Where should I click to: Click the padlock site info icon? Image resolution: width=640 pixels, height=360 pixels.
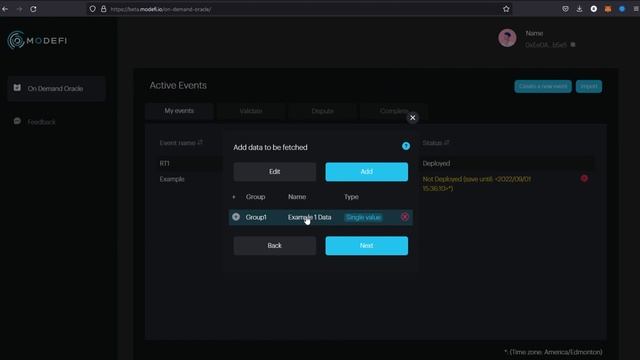click(x=104, y=9)
